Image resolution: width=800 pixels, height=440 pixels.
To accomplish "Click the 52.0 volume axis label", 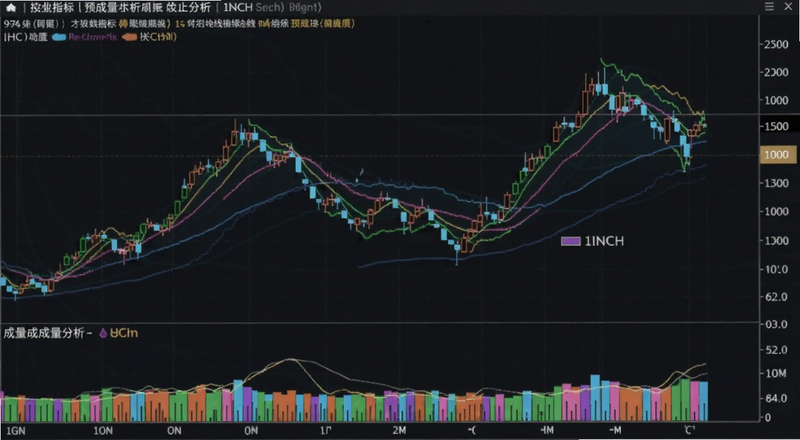I will pos(777,350).
